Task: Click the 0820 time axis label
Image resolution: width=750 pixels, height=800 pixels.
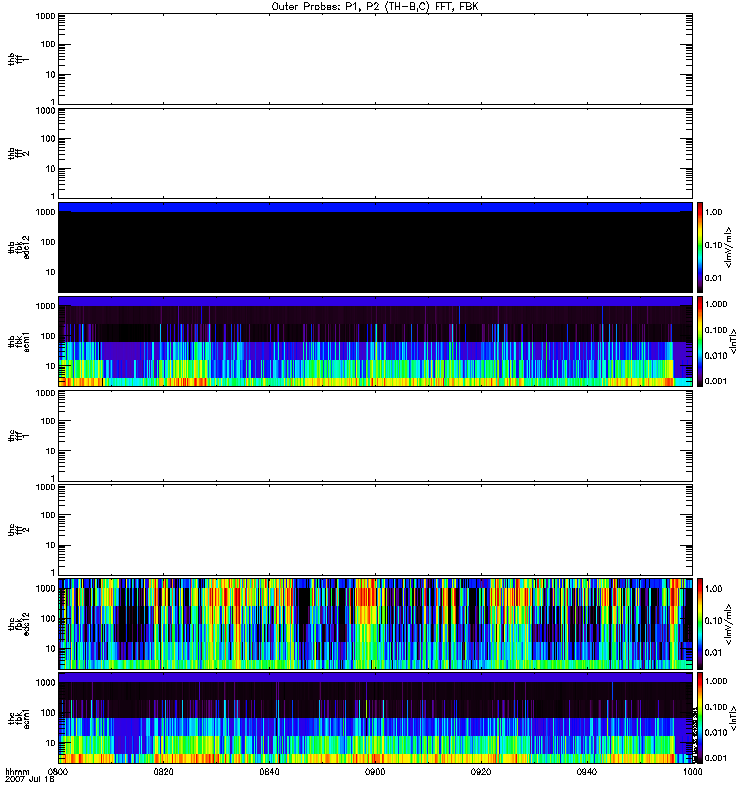Action: (x=164, y=772)
